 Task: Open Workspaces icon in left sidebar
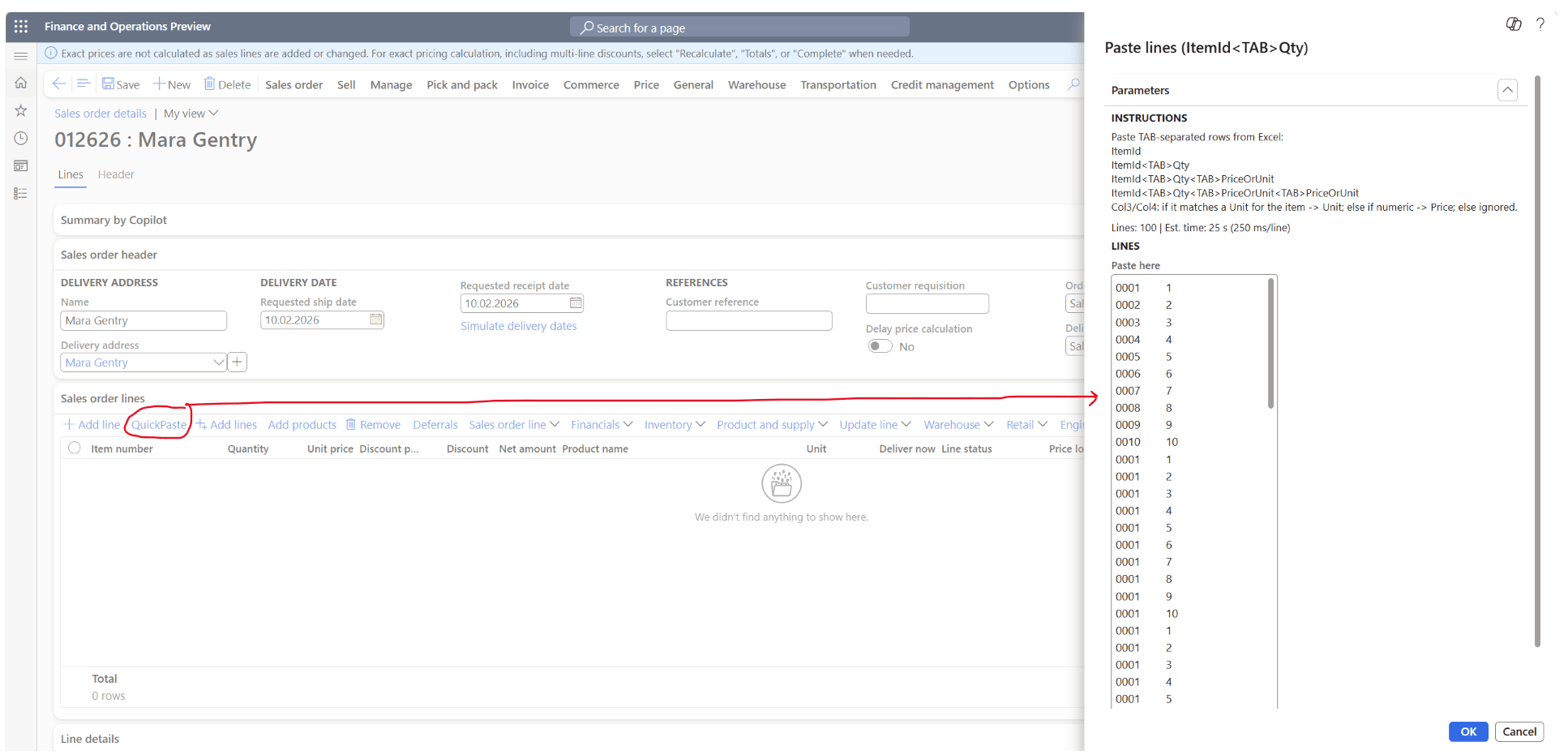point(21,165)
